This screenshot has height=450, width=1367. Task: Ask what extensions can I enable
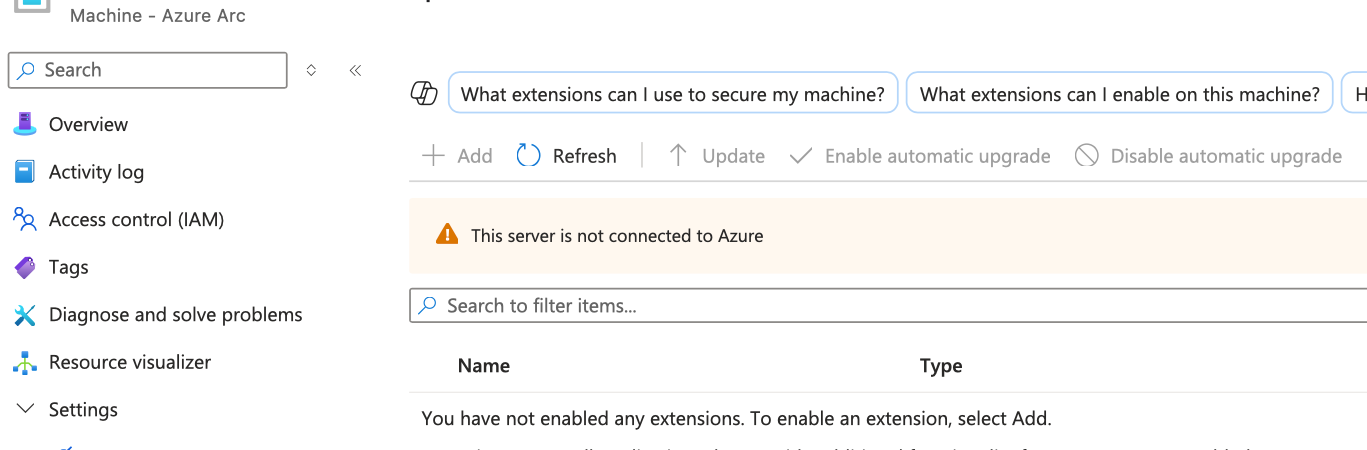coord(1119,94)
